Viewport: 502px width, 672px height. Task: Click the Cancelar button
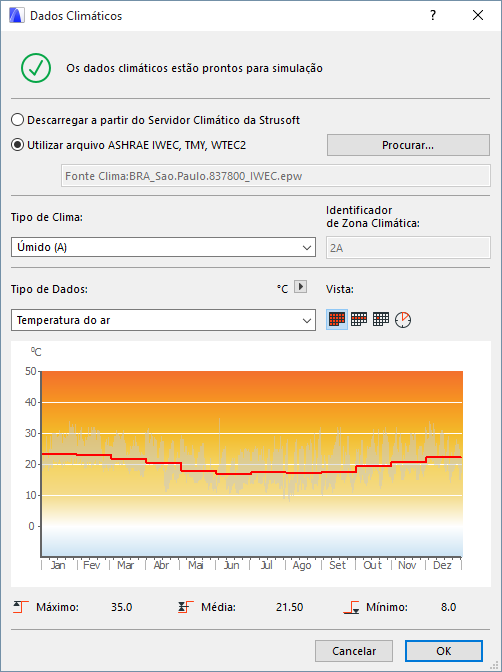click(x=354, y=651)
